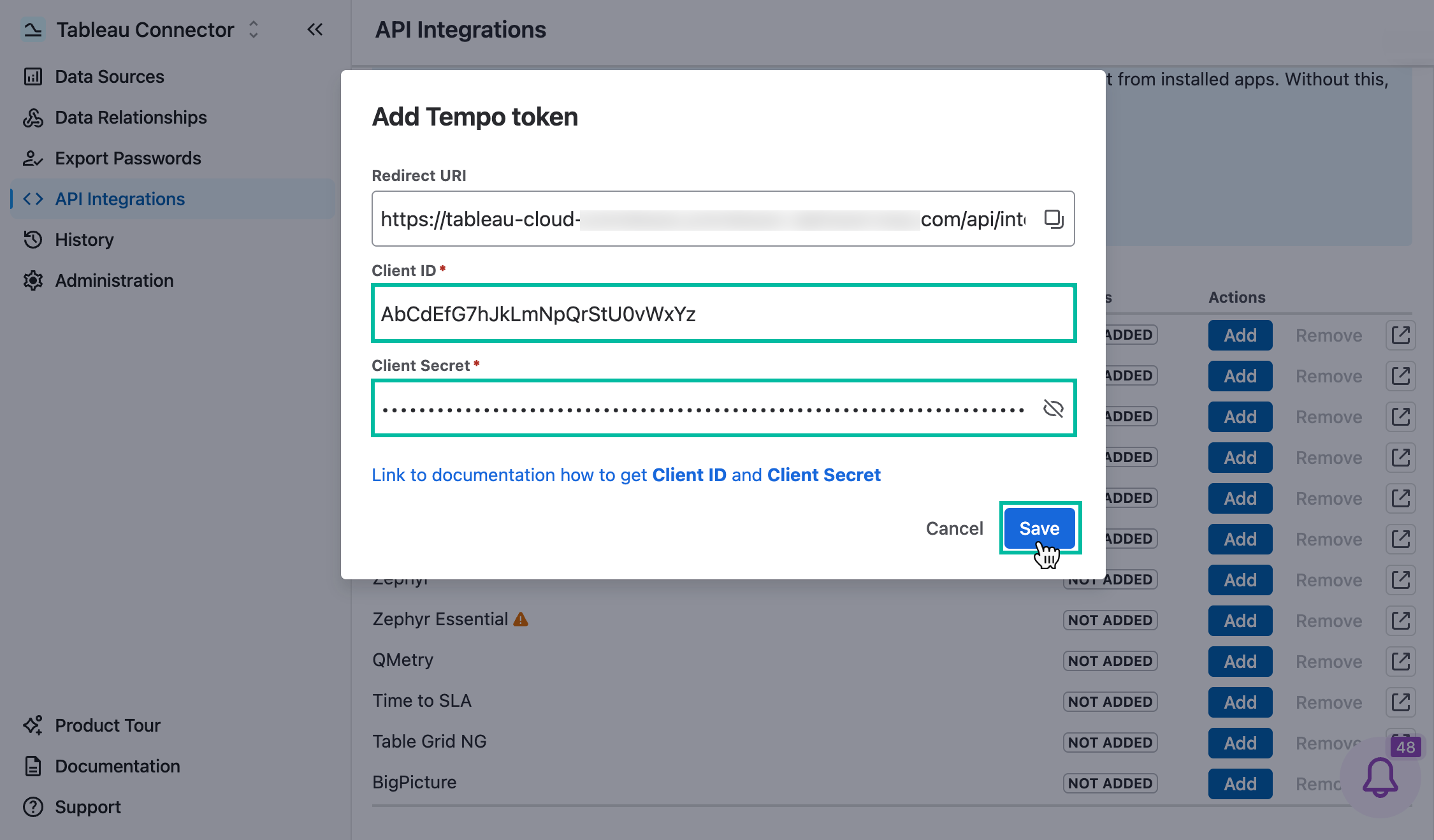Go to Export Passwords page
The width and height of the screenshot is (1434, 840).
pyautogui.click(x=172, y=158)
